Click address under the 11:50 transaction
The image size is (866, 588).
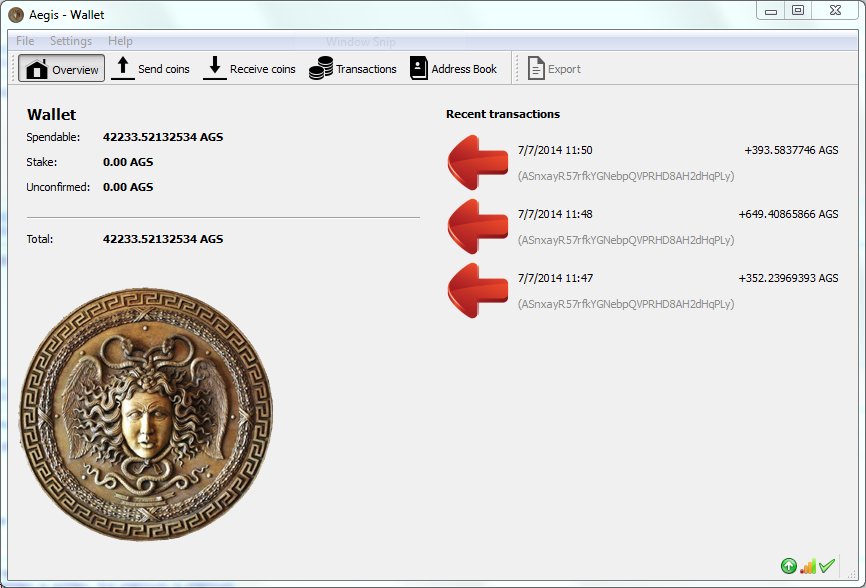626,176
